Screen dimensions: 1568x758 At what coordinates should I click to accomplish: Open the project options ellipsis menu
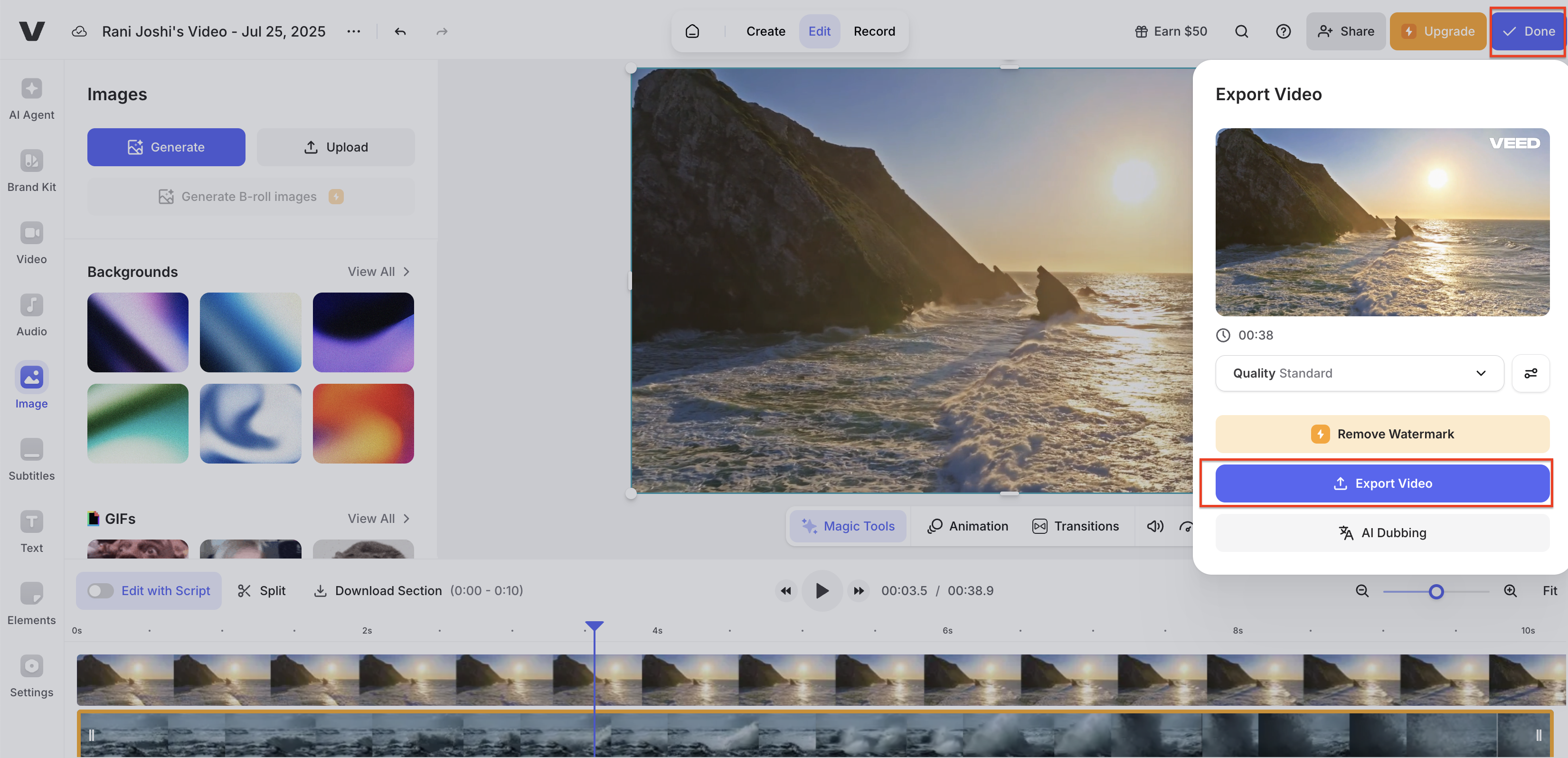click(x=353, y=32)
